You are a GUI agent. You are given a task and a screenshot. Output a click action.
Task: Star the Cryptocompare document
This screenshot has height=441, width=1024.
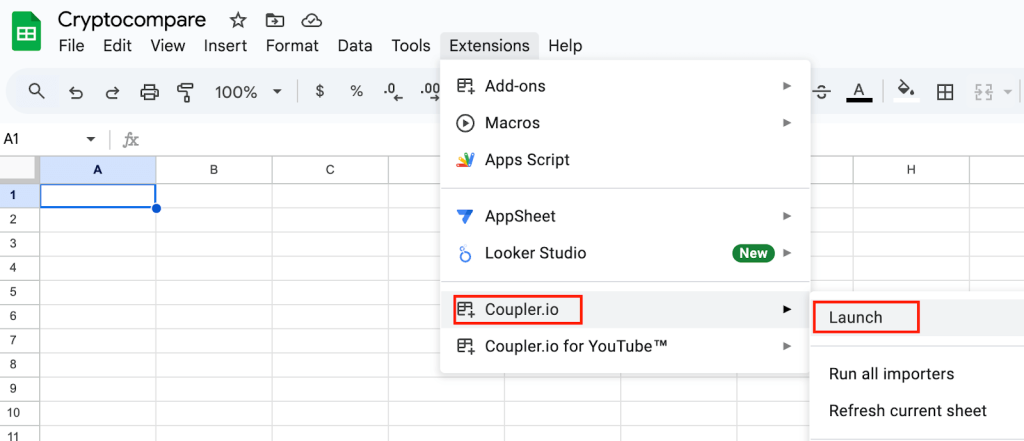(x=238, y=20)
